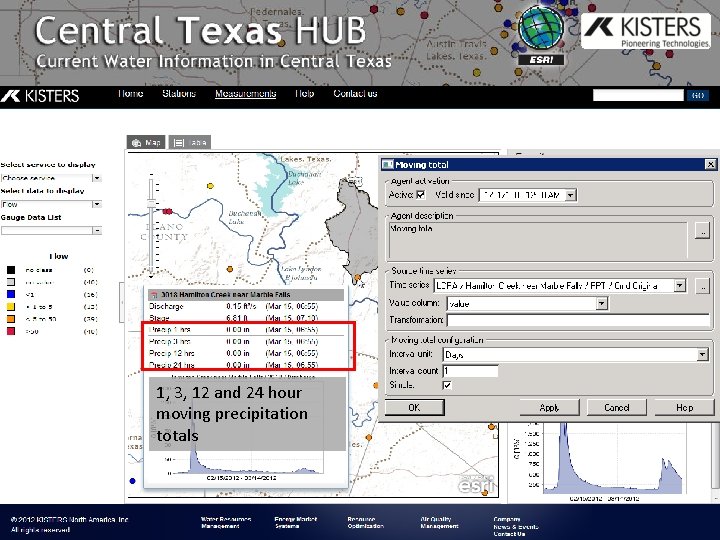Click the red flow gauge marker on map
The height and width of the screenshot is (540, 720).
coord(168,211)
